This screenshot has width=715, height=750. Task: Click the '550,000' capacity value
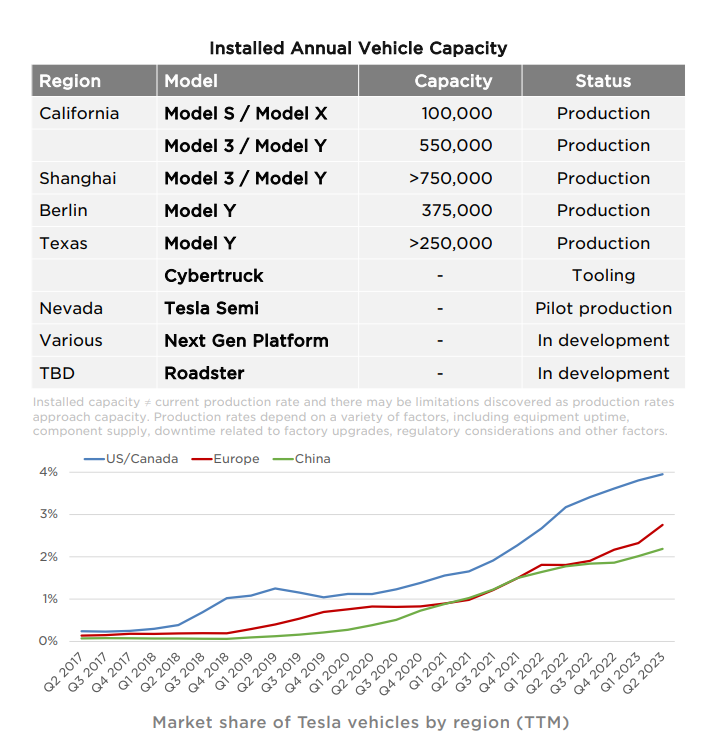[x=456, y=145]
